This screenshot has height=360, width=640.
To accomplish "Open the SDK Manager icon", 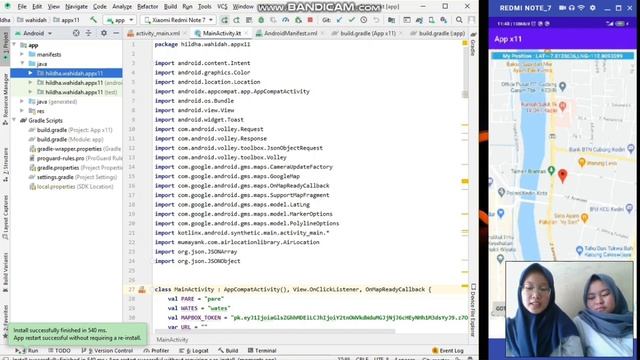I will [444, 20].
